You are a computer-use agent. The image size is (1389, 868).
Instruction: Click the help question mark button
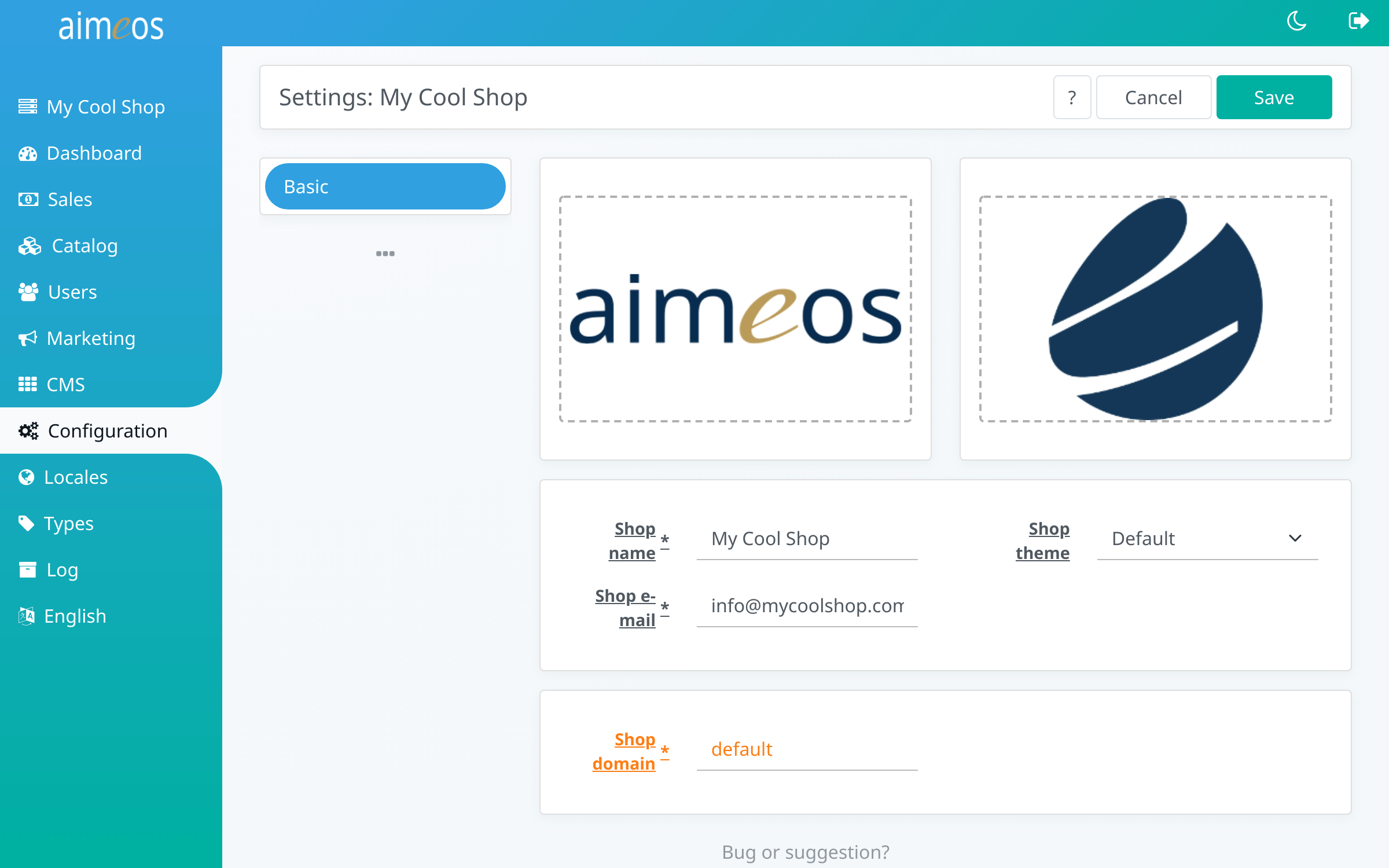[1072, 97]
